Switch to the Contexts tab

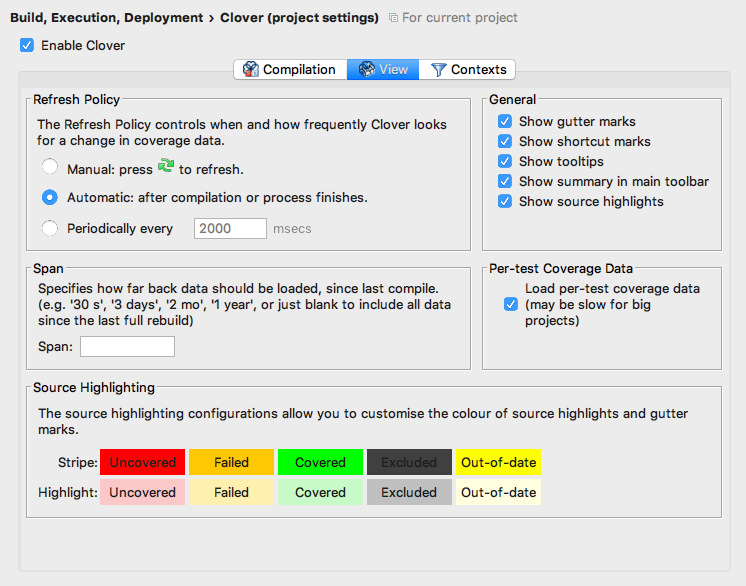coord(468,69)
